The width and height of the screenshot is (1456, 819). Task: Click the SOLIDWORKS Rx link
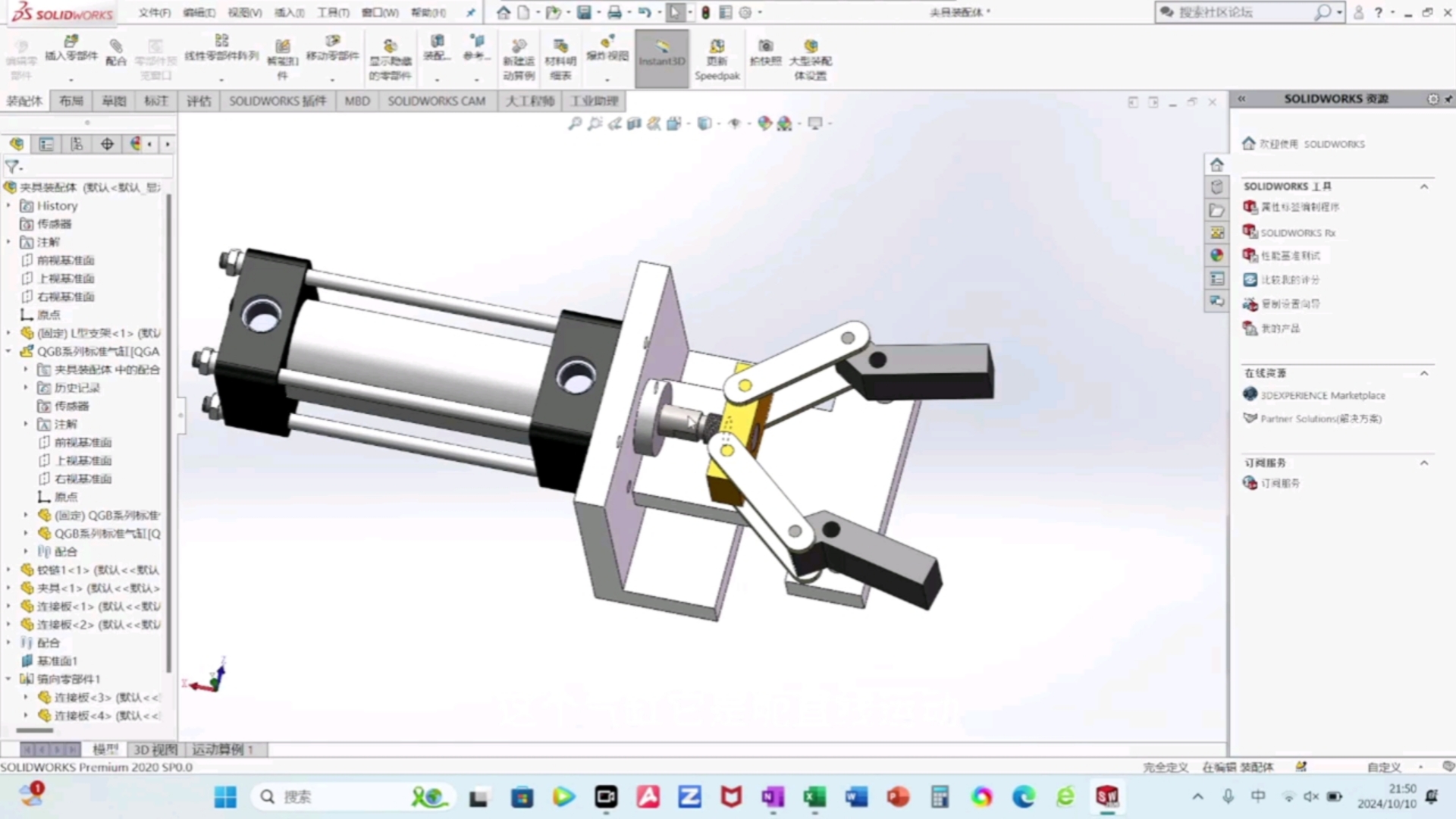(1297, 233)
